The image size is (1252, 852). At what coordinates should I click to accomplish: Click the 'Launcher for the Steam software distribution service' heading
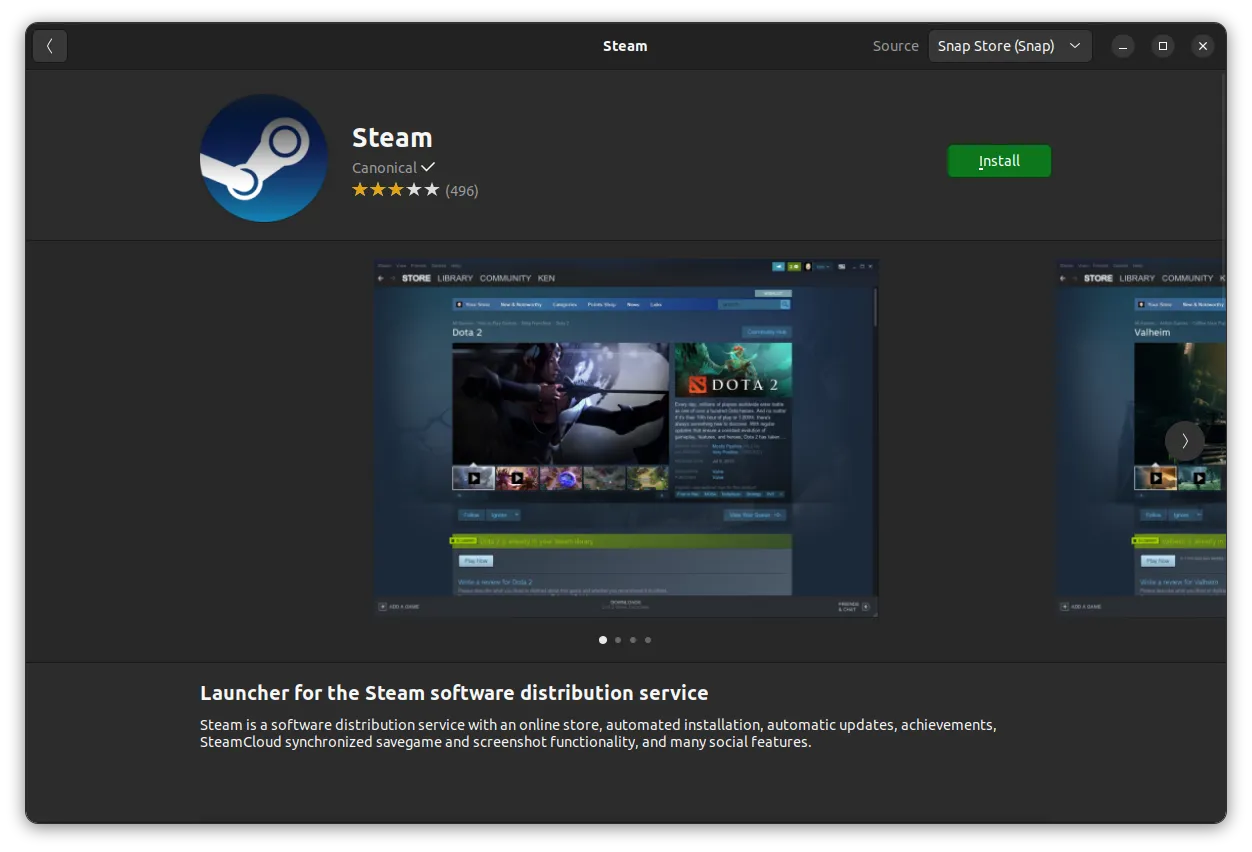click(454, 693)
